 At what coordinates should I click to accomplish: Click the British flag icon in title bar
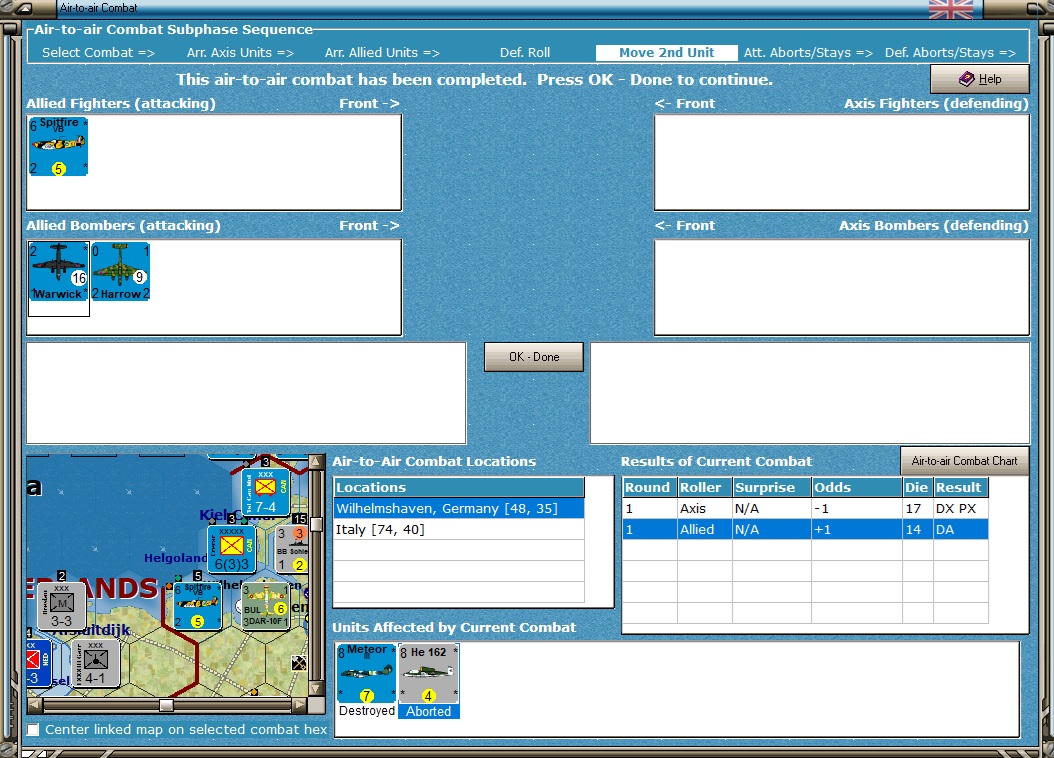[x=950, y=9]
